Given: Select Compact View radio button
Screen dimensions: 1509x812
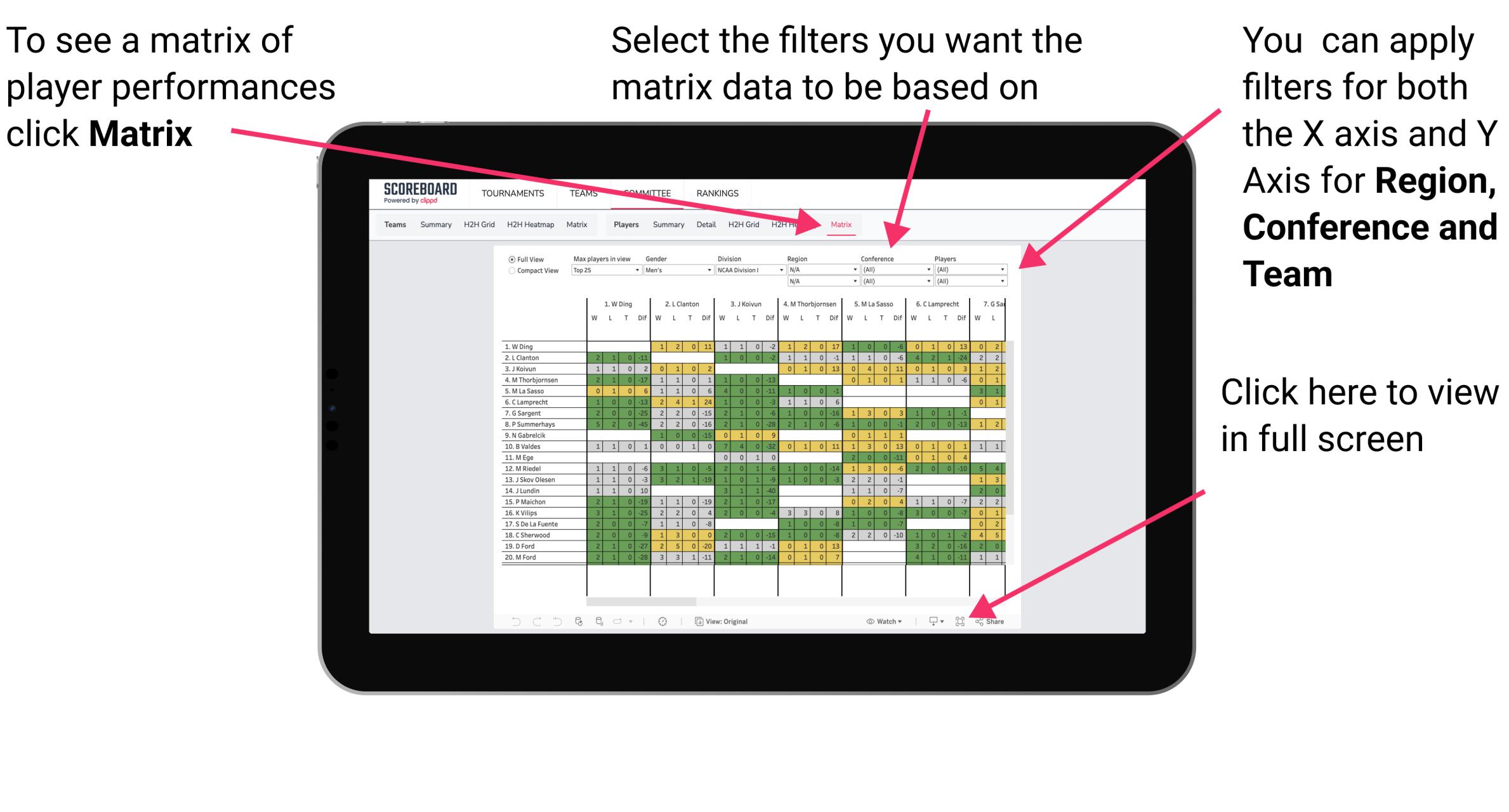Looking at the screenshot, I should tap(509, 278).
